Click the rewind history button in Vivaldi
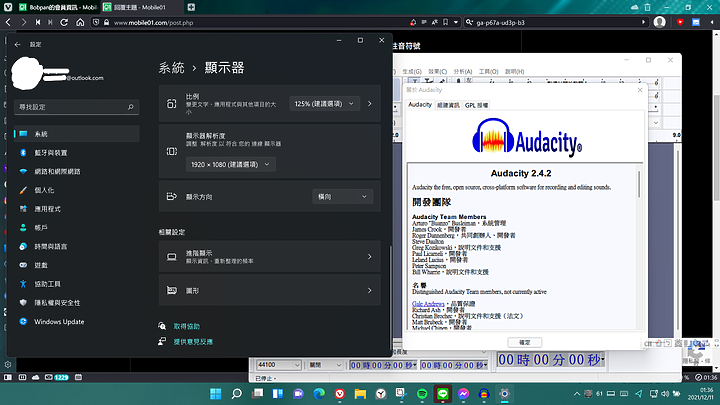This screenshot has width=720, height=405. [x=38, y=22]
